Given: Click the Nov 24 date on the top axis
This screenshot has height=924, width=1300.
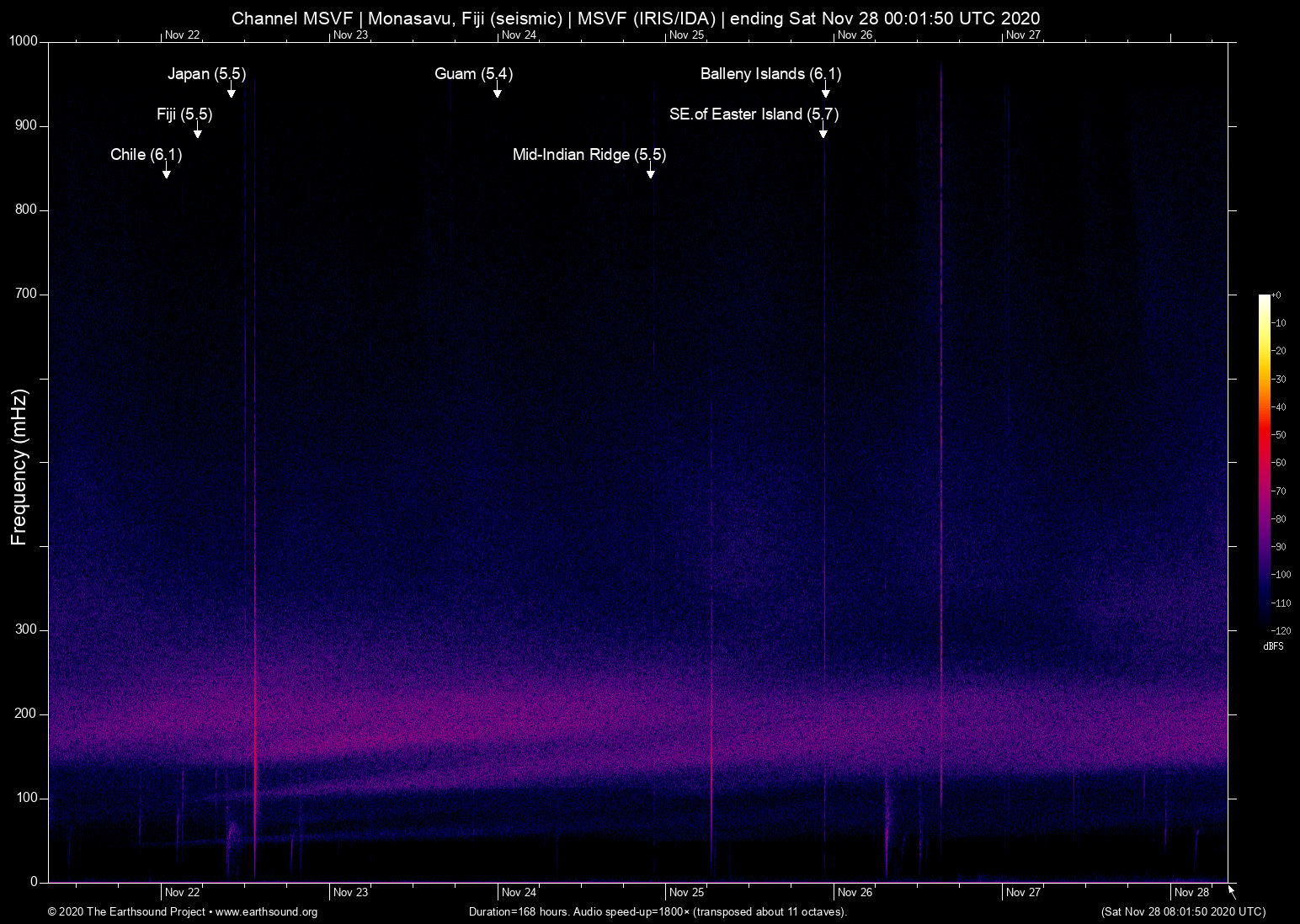Looking at the screenshot, I should tap(519, 35).
